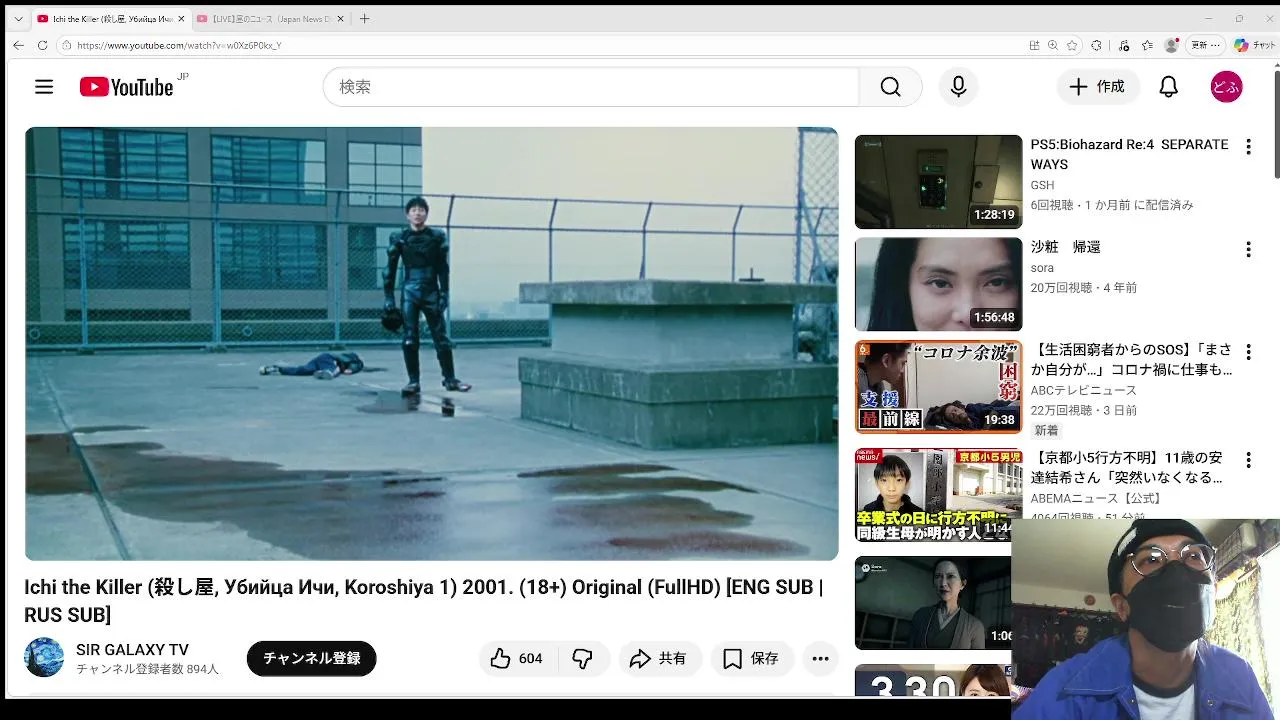Click the zoom magnifier in address bar

(x=1053, y=45)
